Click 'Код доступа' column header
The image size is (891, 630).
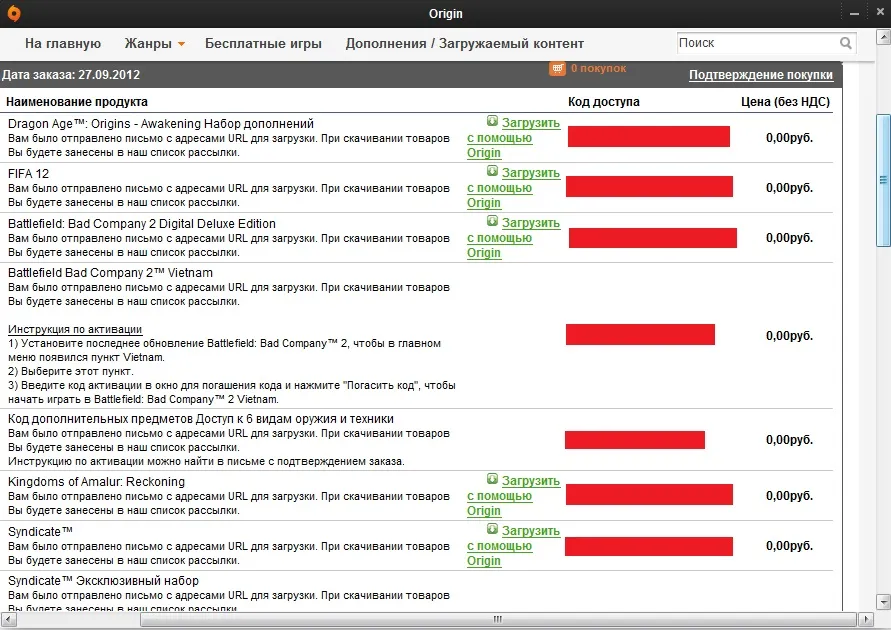tap(603, 102)
